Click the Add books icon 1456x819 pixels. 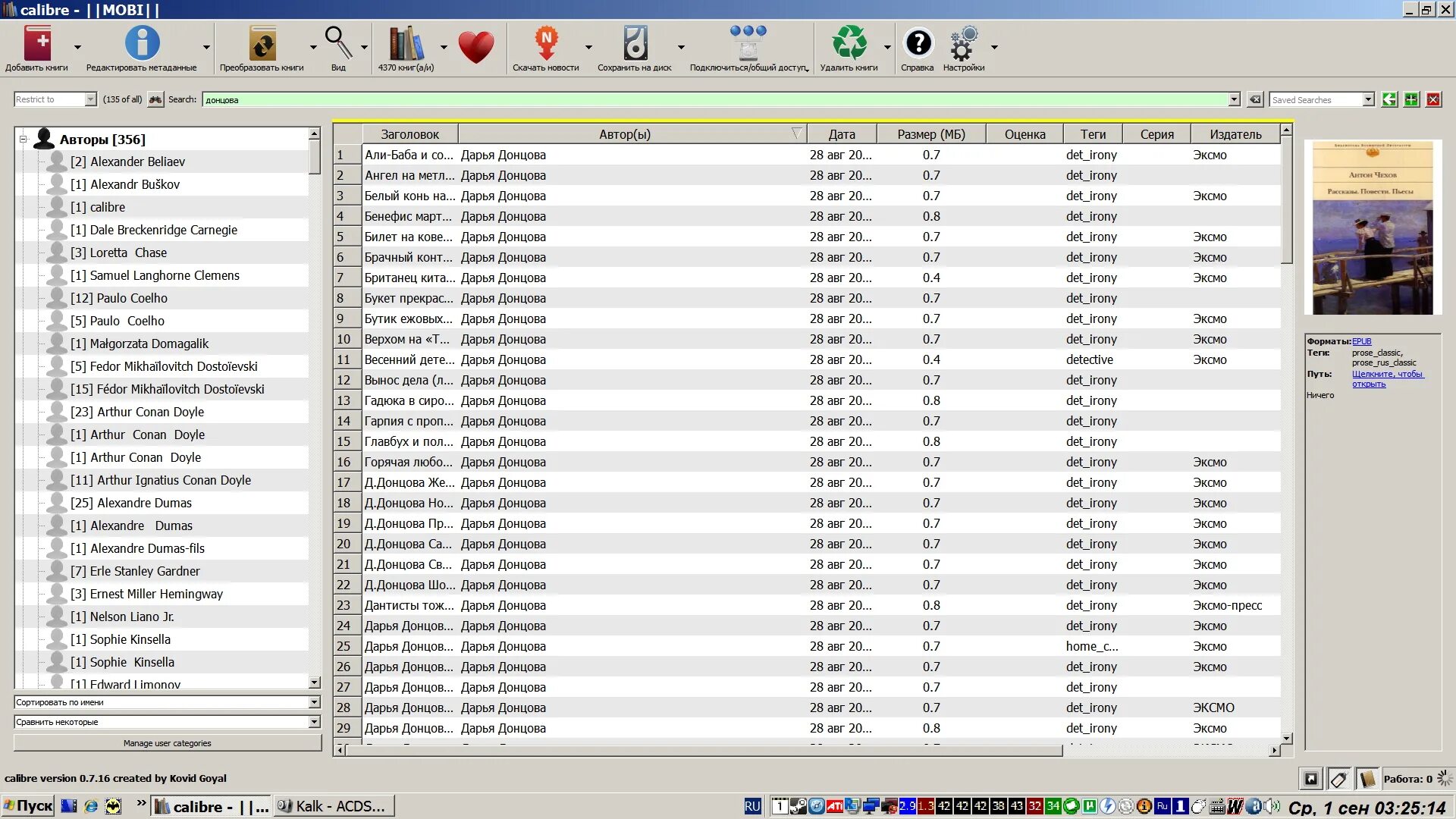(37, 43)
